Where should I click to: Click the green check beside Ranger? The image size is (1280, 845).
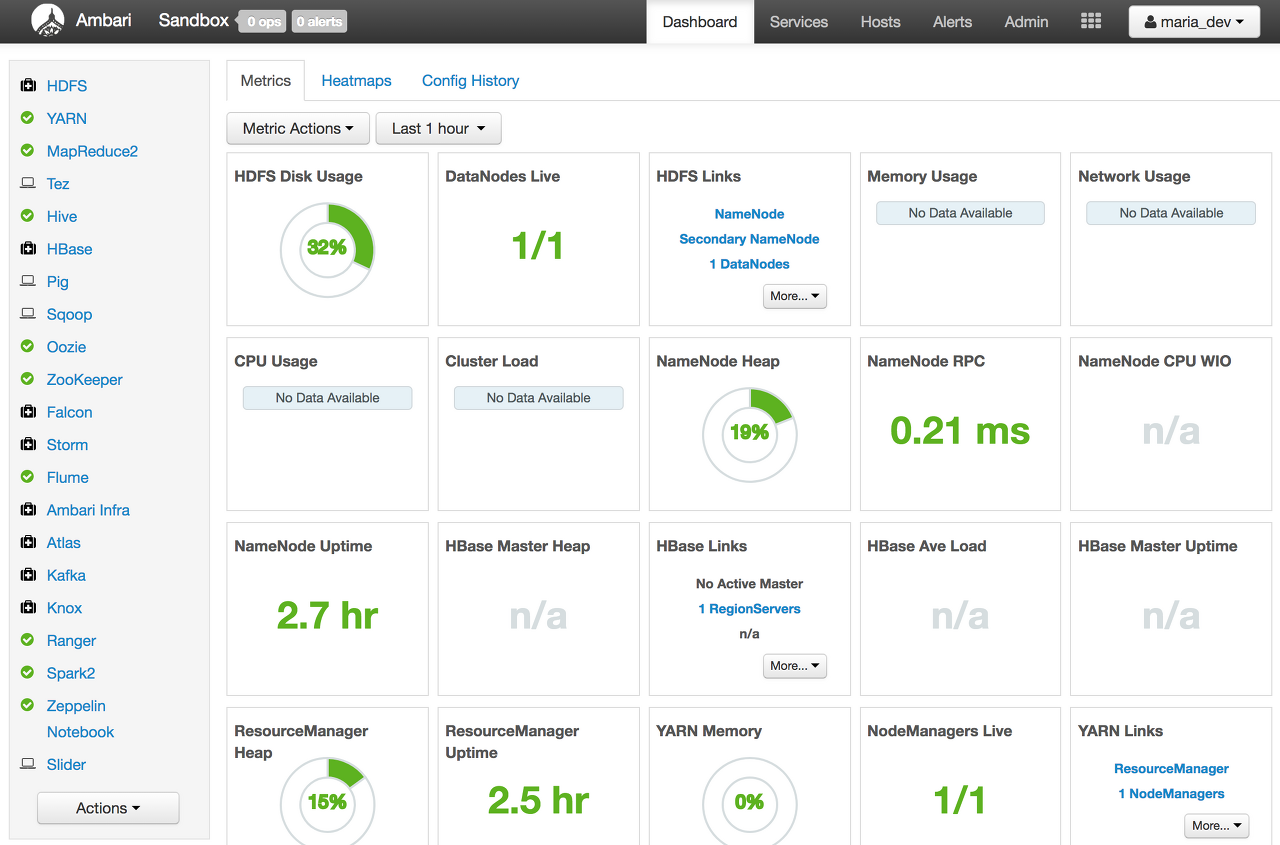click(x=28, y=640)
